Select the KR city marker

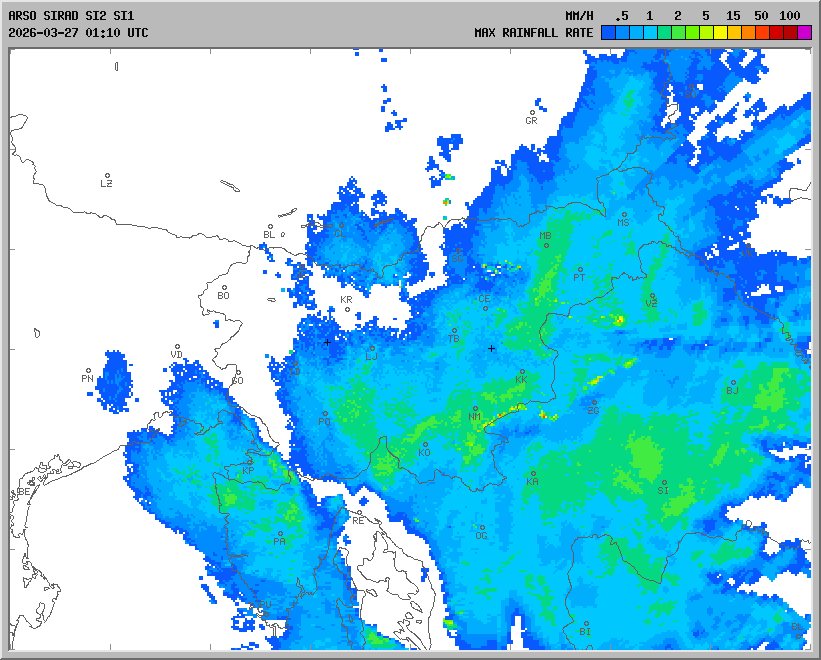347,308
